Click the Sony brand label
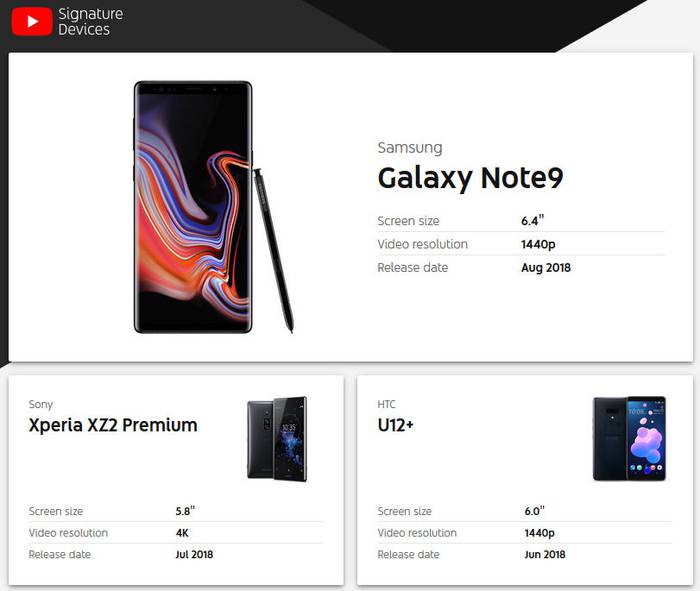700x591 pixels. coord(41,404)
